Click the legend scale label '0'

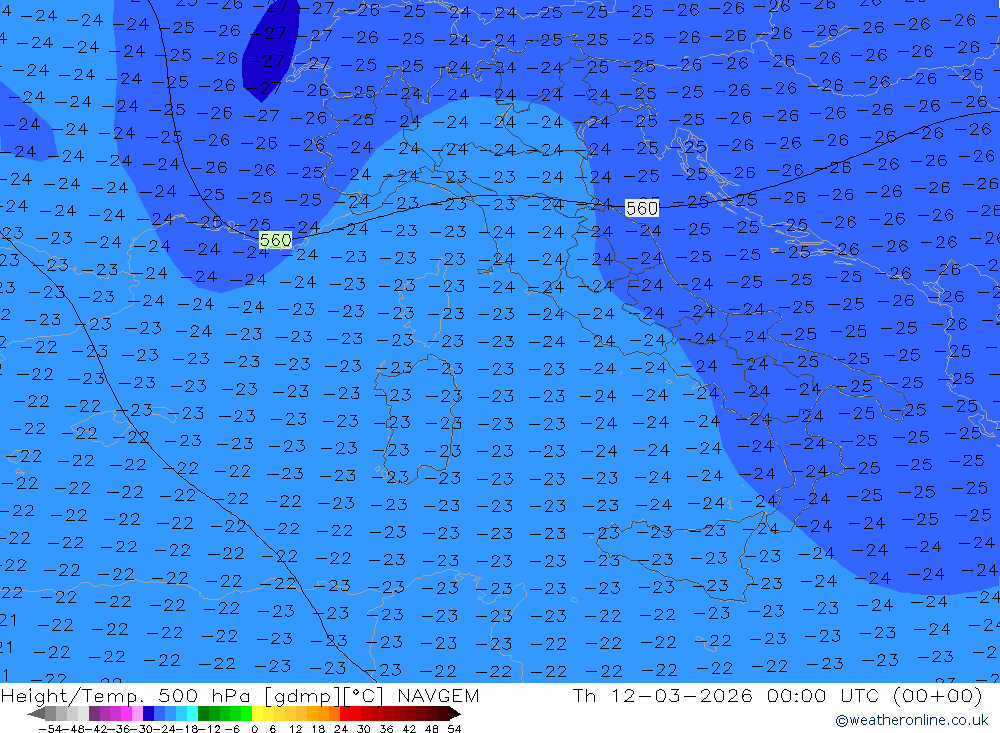pos(254,729)
